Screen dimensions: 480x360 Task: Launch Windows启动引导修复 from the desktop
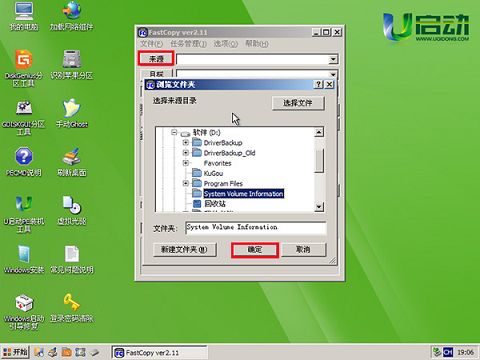[x=24, y=312]
